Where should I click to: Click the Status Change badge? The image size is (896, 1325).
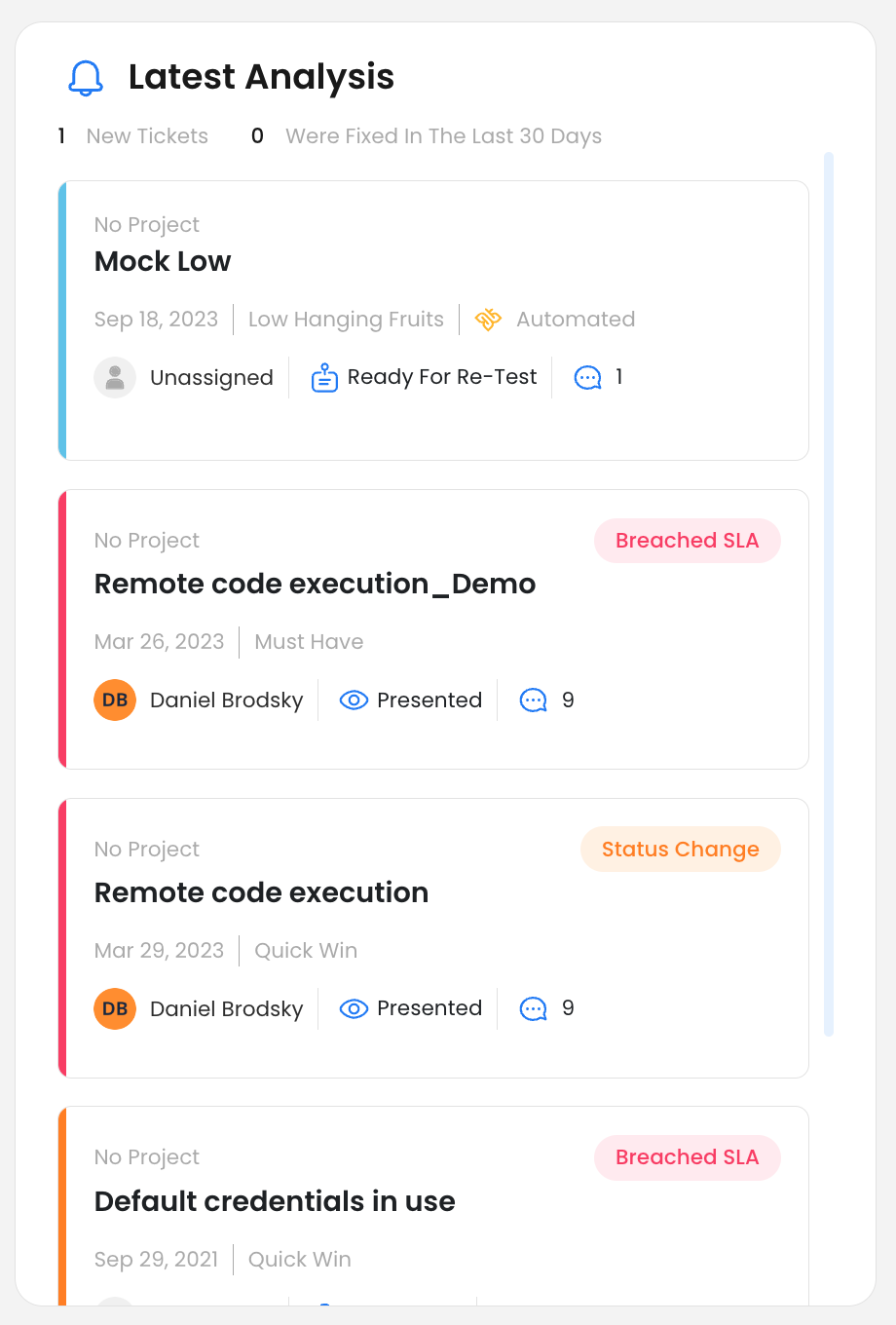pyautogui.click(x=681, y=850)
